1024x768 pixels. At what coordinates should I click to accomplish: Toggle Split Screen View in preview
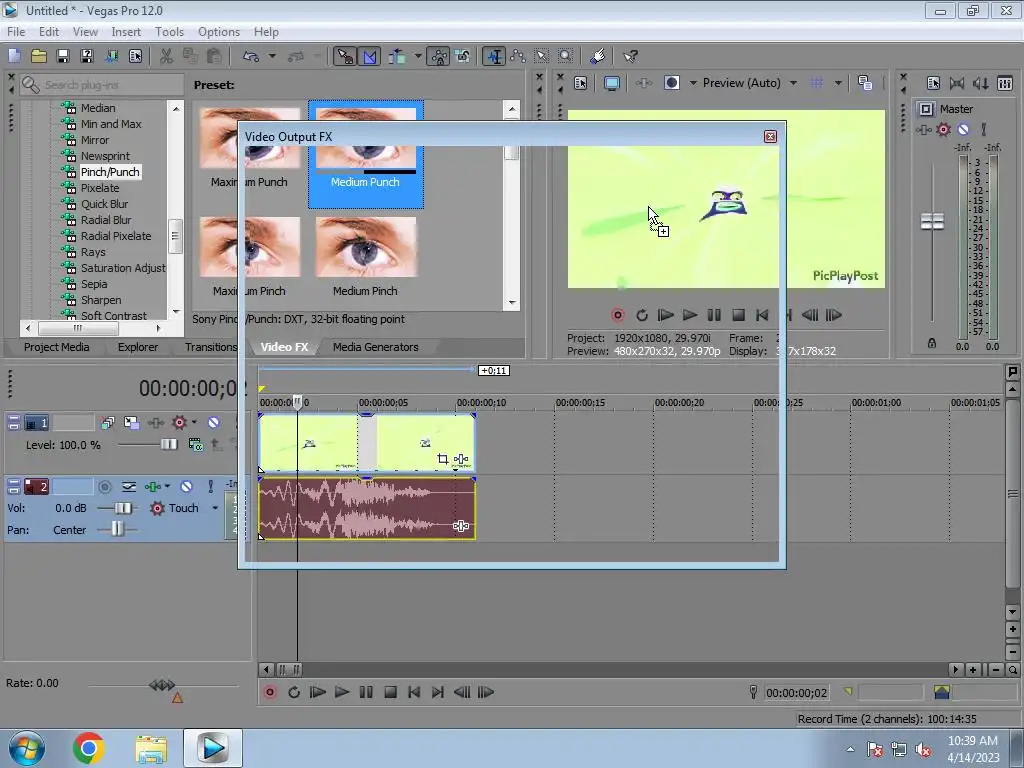(671, 83)
